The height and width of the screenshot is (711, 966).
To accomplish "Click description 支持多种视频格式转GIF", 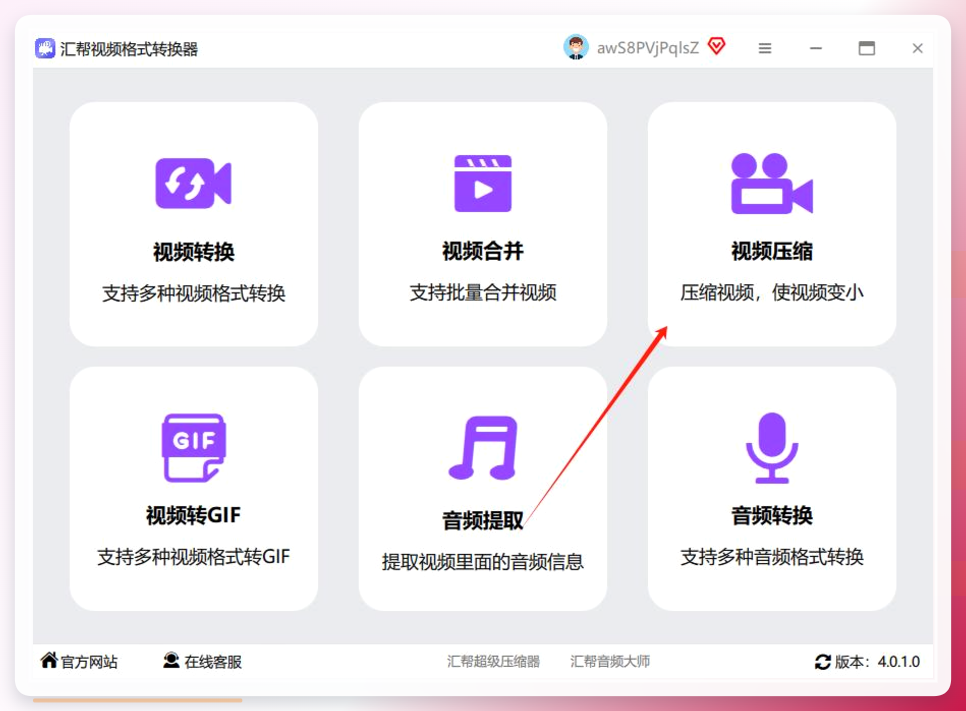I will click(193, 557).
